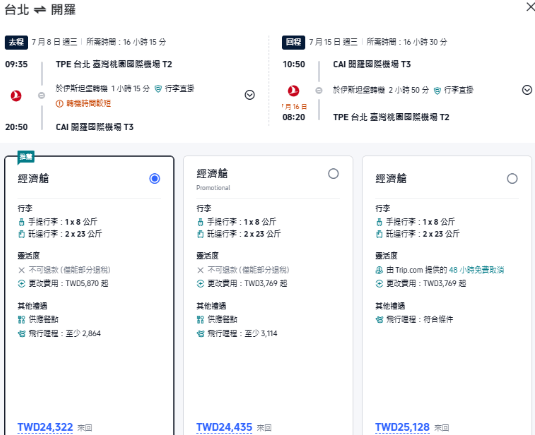Click Turkish Airlines logo on outbound flight

(x=16, y=96)
